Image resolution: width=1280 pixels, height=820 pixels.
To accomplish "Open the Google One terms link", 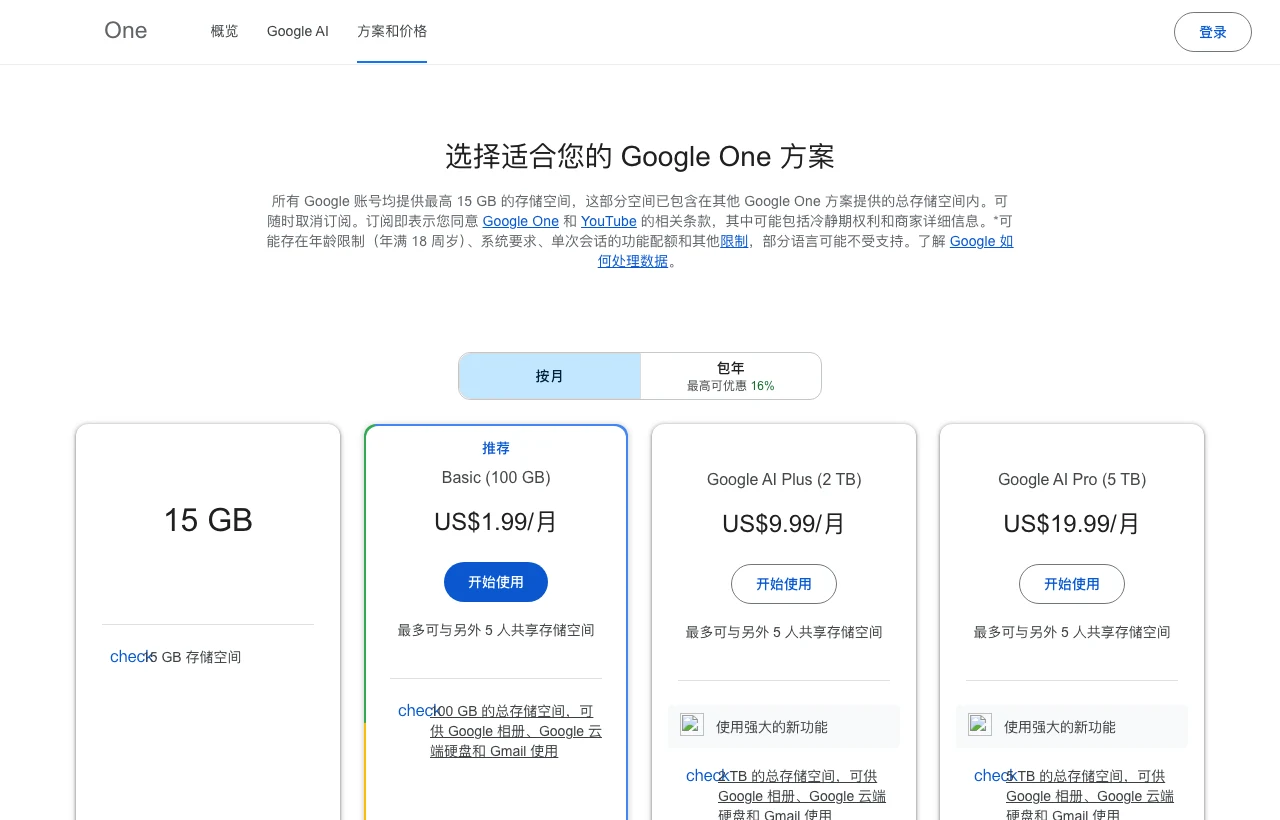I will click(x=521, y=221).
